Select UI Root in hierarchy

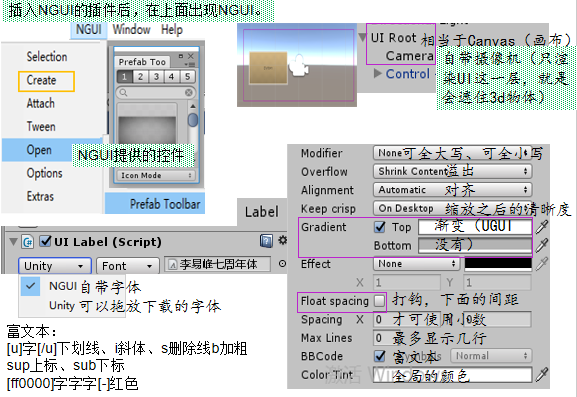(393, 38)
